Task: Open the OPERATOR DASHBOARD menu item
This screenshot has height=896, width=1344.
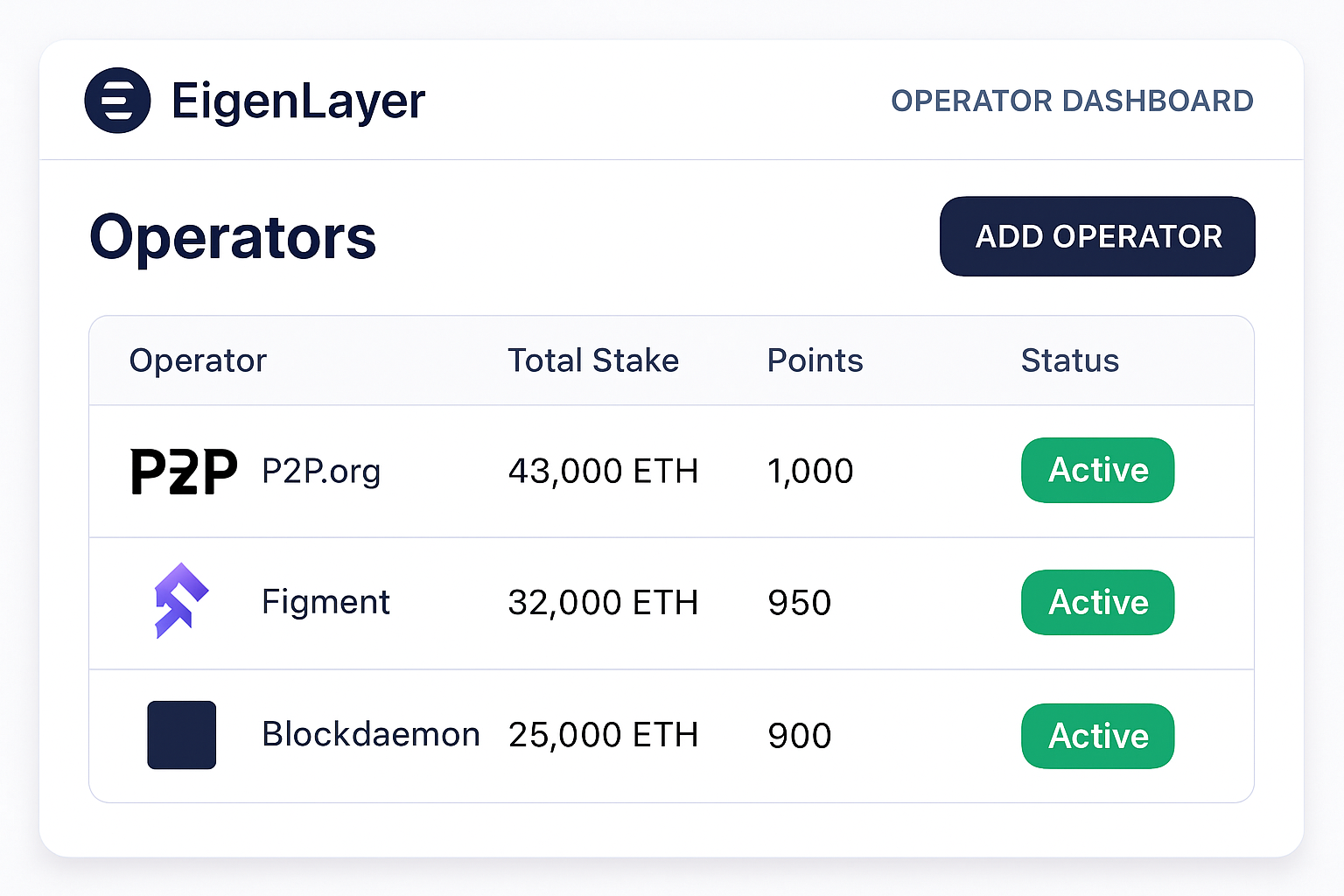Action: click(x=1072, y=101)
